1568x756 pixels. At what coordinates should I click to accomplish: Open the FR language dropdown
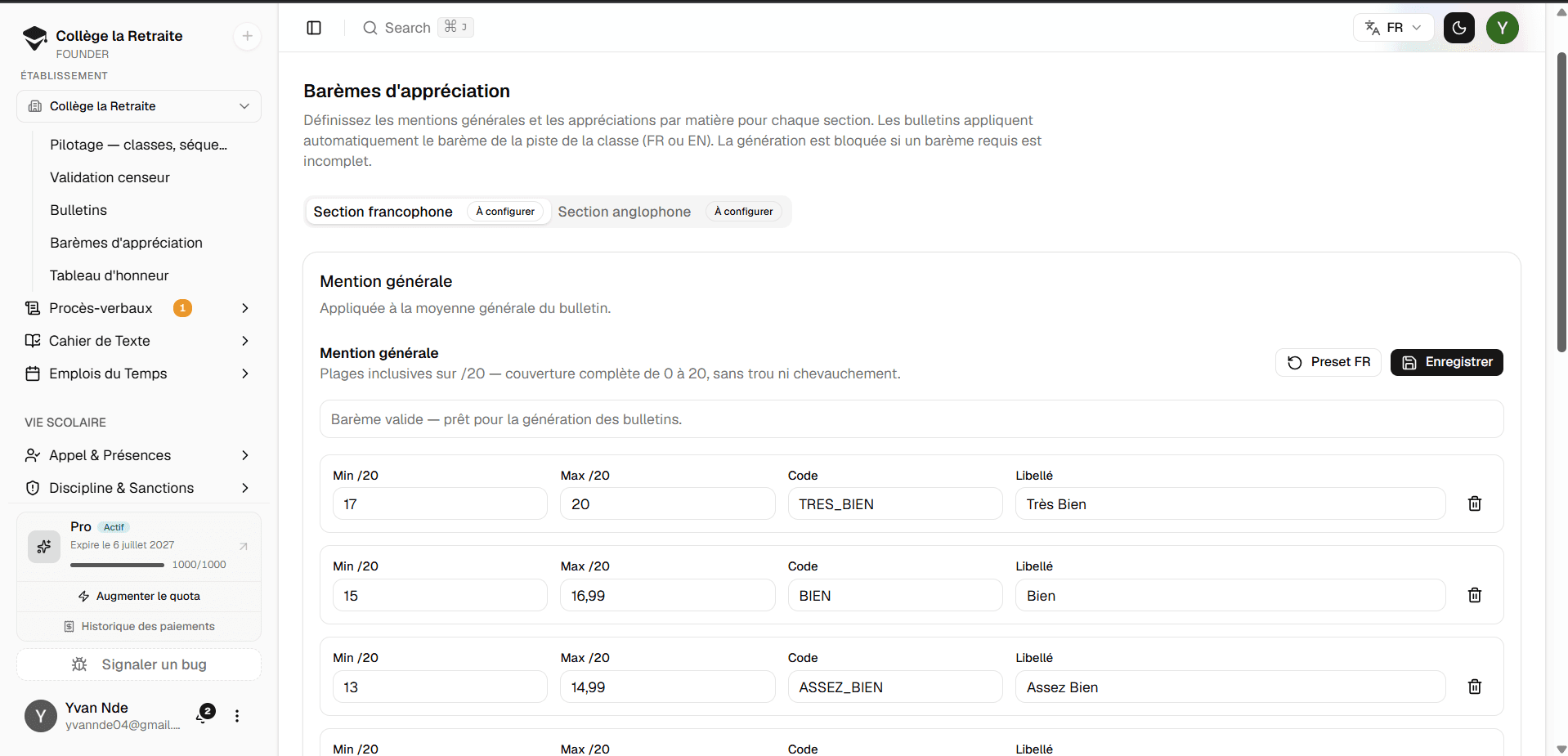click(1393, 28)
